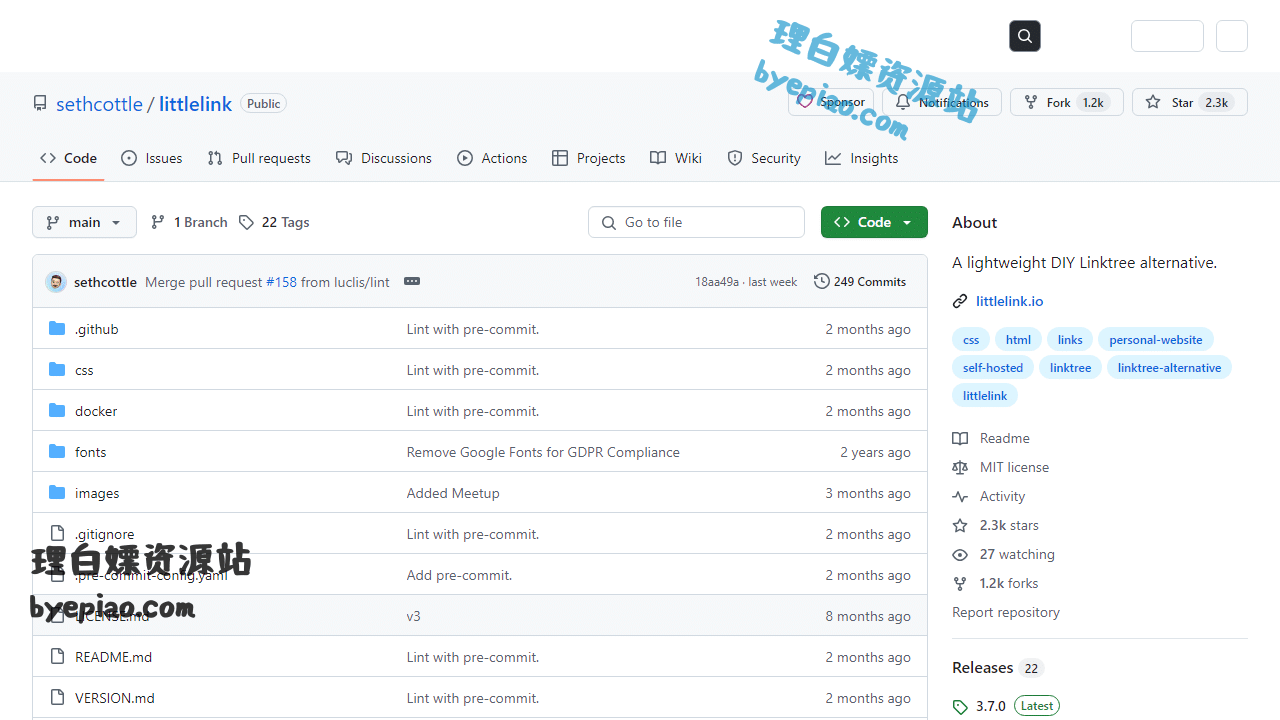1280x720 pixels.
Task: Visit the littlelink.io website link
Action: pos(1009,301)
